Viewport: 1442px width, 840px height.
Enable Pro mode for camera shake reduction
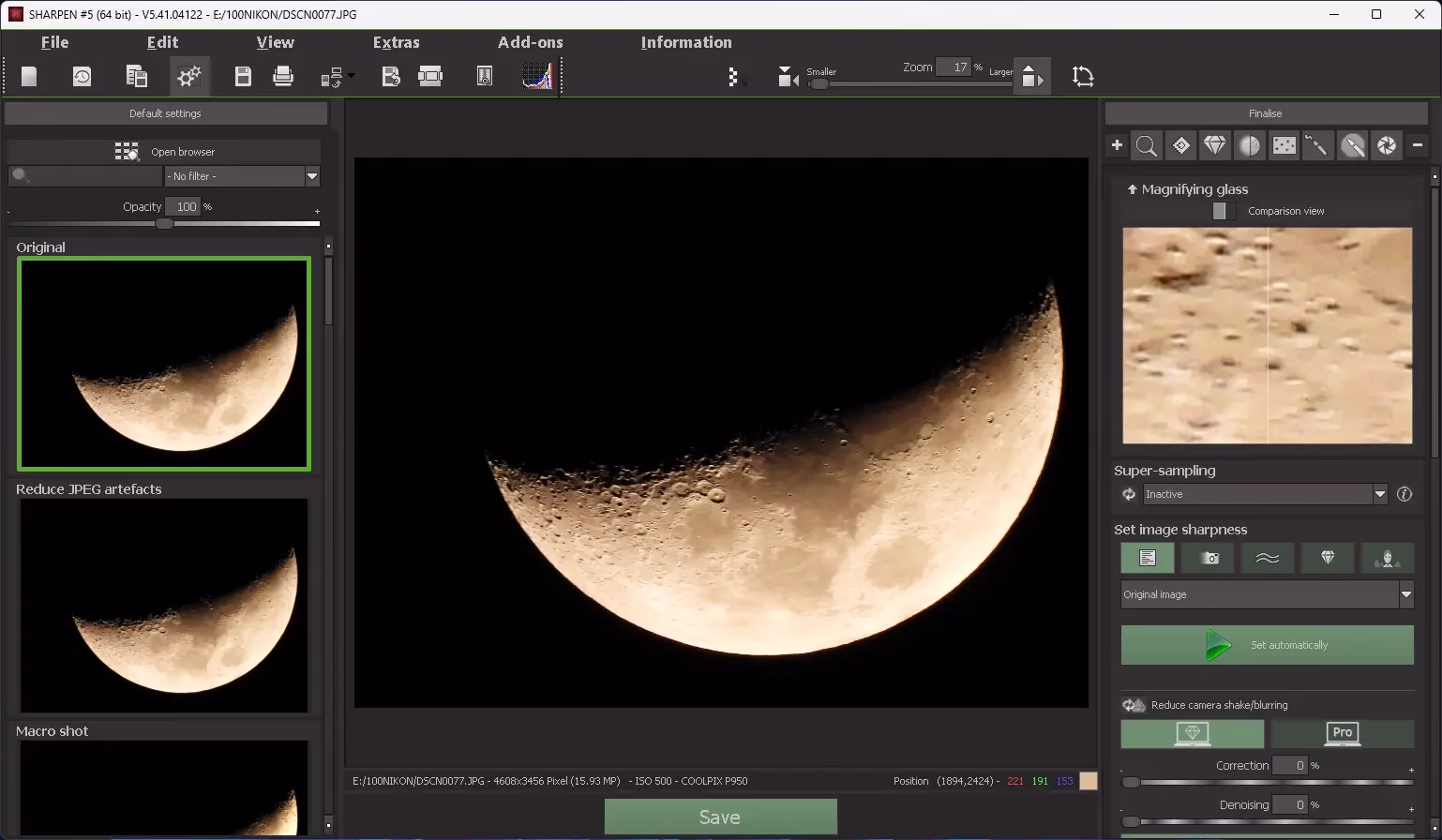pos(1342,733)
